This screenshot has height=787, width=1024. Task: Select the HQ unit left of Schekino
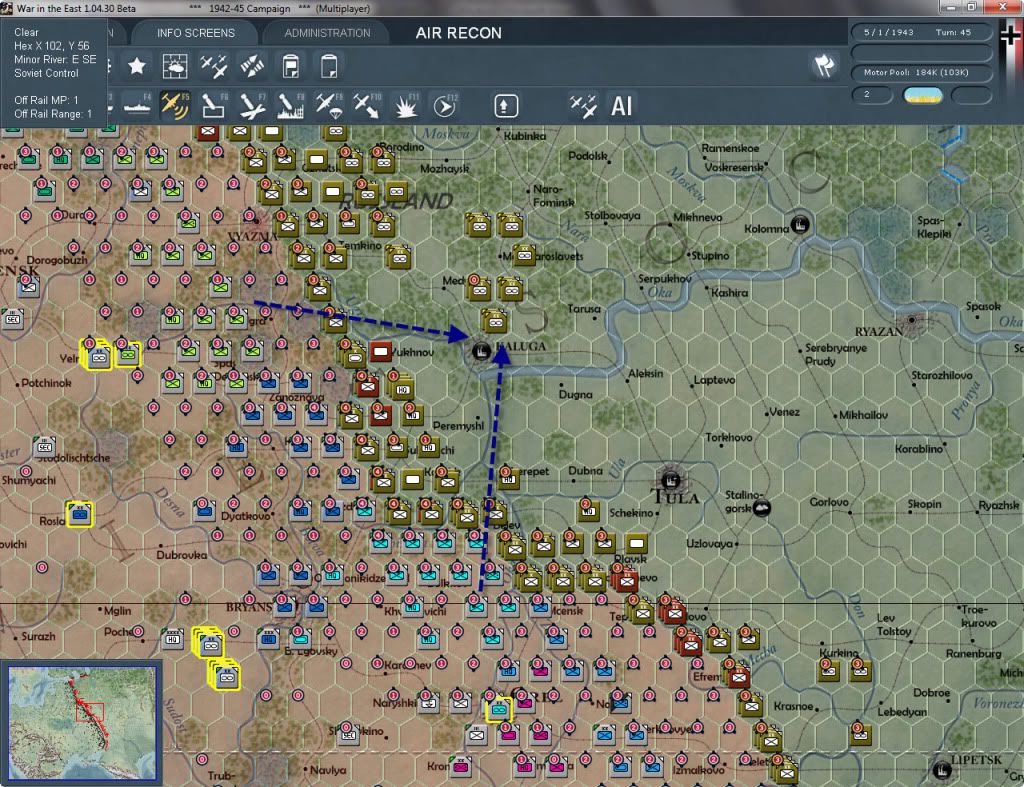point(588,510)
